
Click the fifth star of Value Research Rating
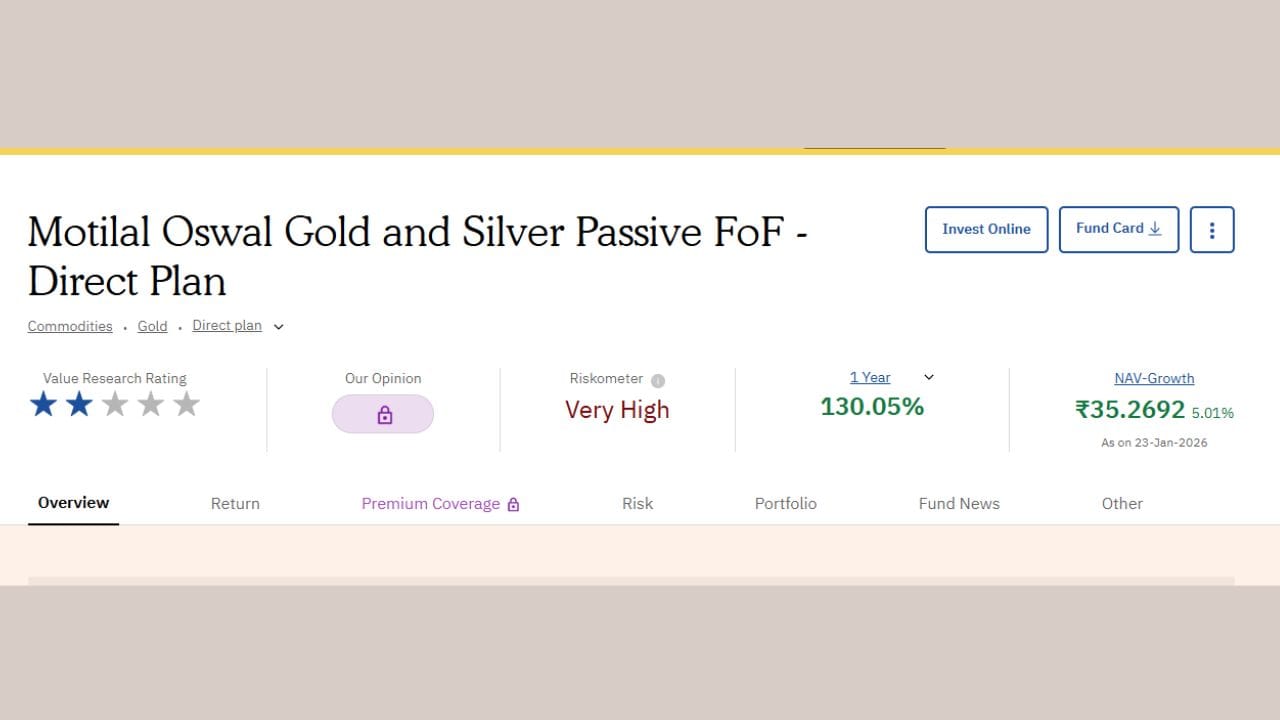click(x=187, y=403)
